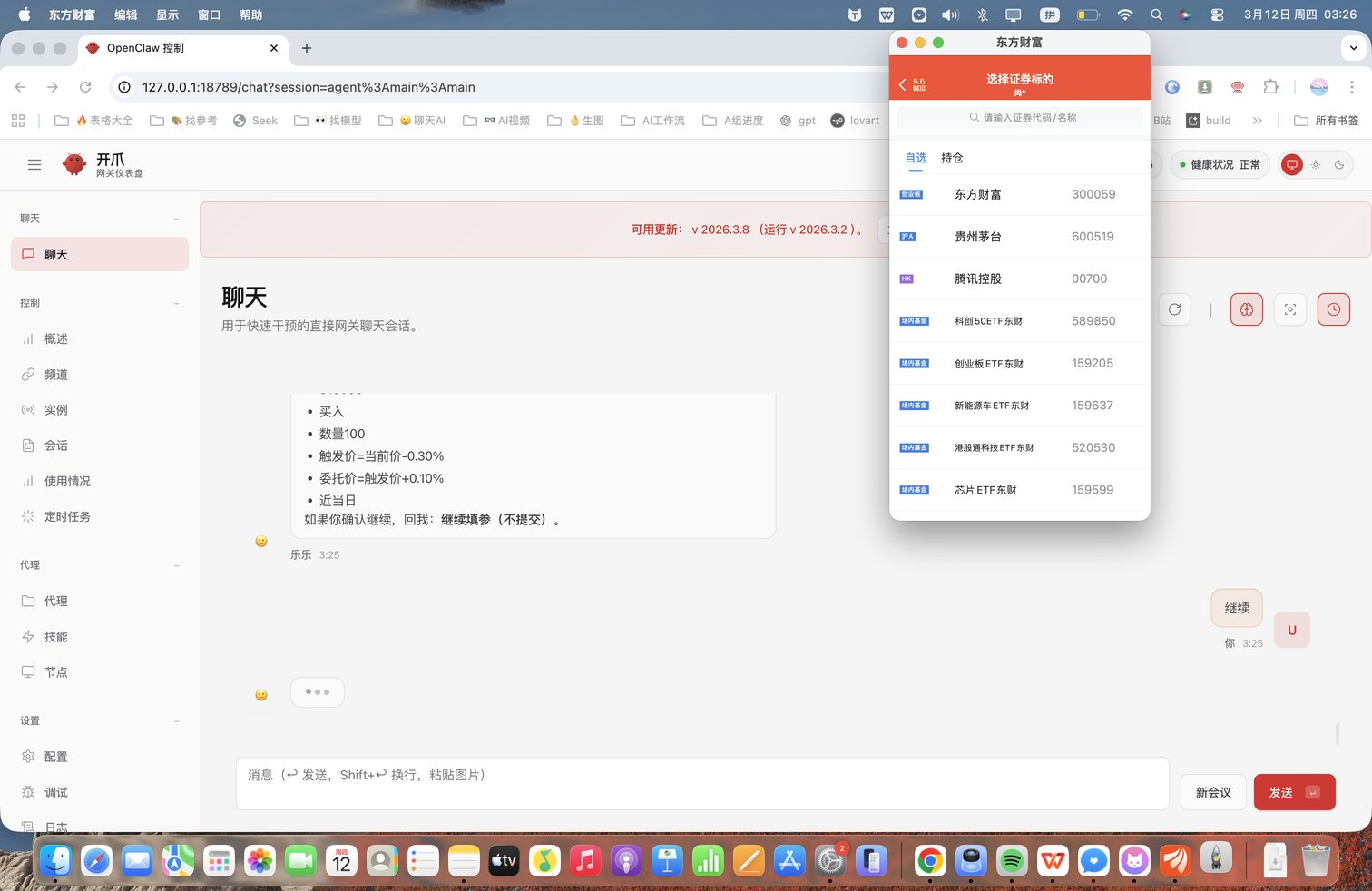
Task: Toggle focus mode with the viewfinder icon
Action: [x=1289, y=309]
